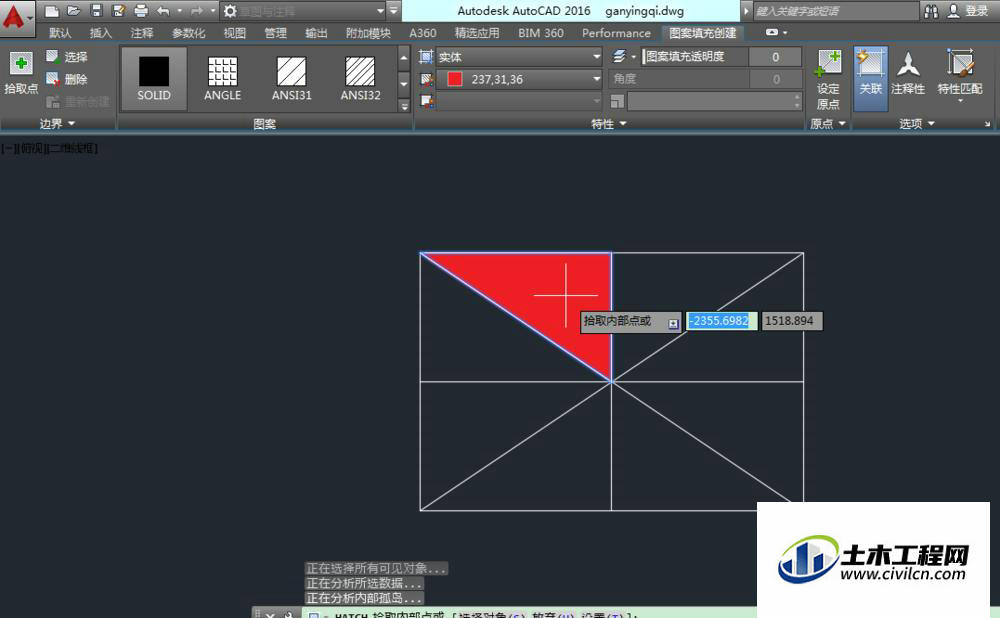Open quick access toolbar customize arrow
The width and height of the screenshot is (1000, 618).
pyautogui.click(x=394, y=11)
